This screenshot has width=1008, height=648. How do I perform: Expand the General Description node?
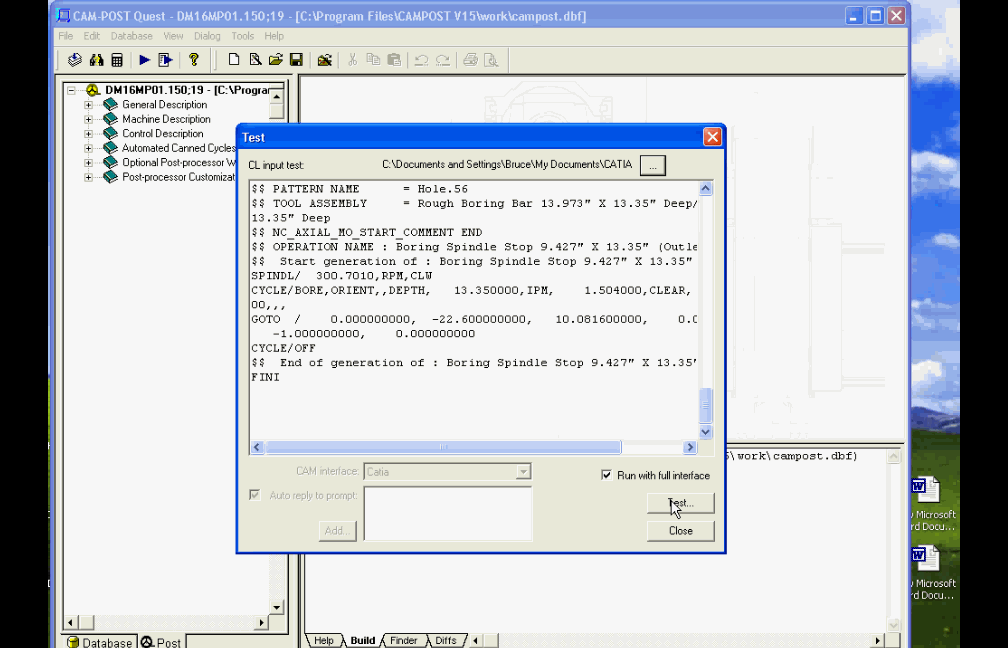pos(89,104)
